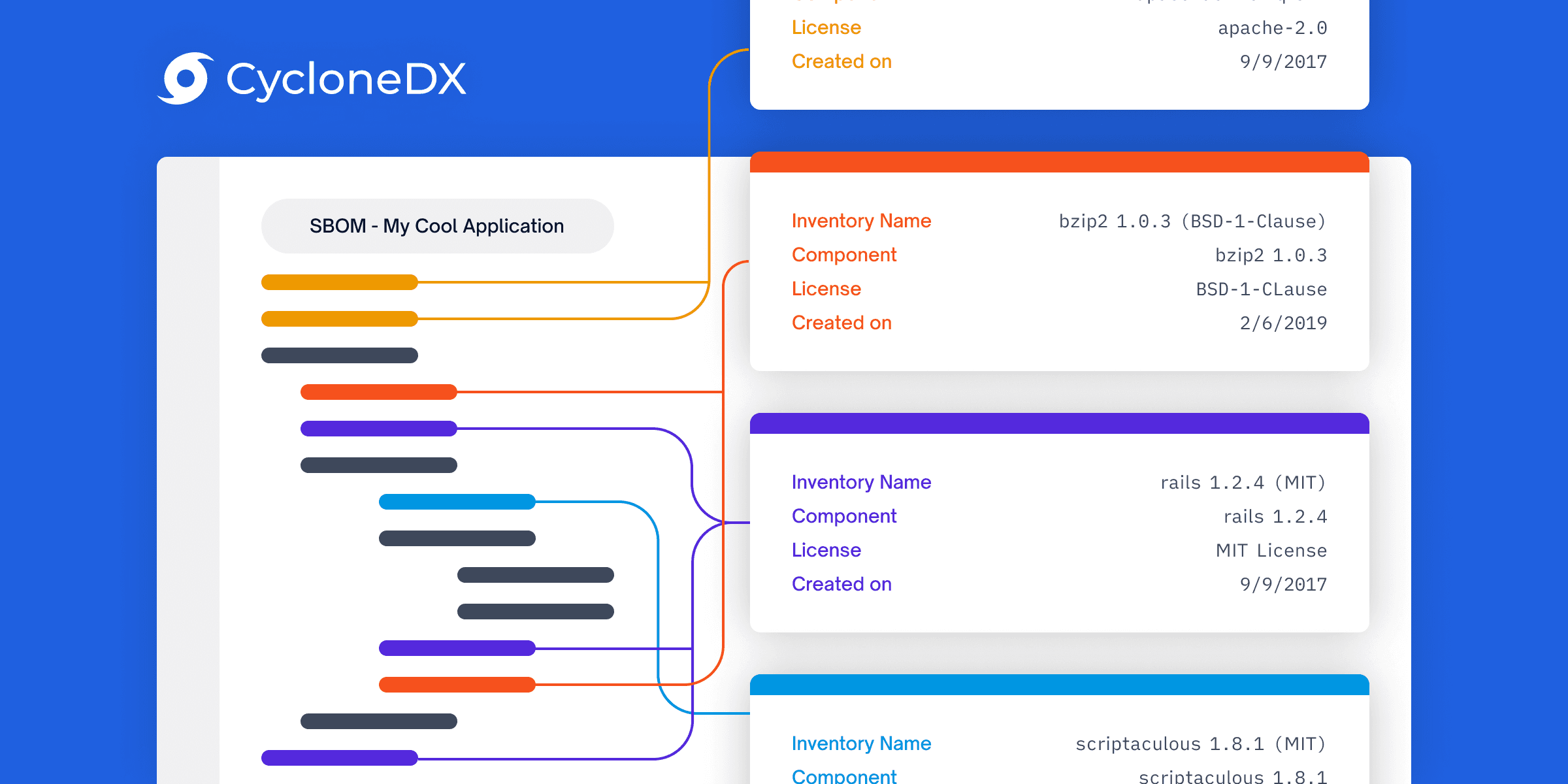Click the Created on label in rails card
Image resolution: width=1568 pixels, height=784 pixels.
pyautogui.click(x=841, y=583)
